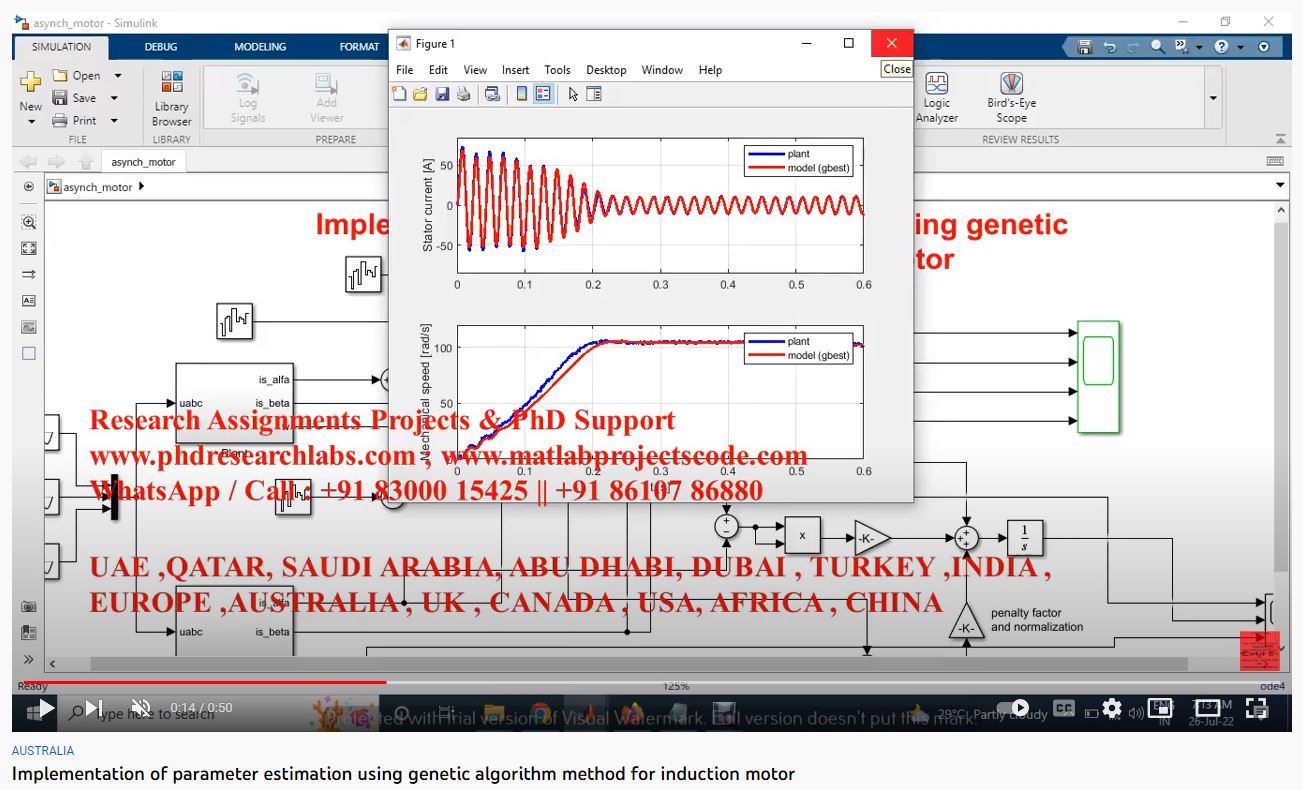Toggle closed captions CC
Image resolution: width=1303 pixels, height=790 pixels.
(x=1064, y=709)
